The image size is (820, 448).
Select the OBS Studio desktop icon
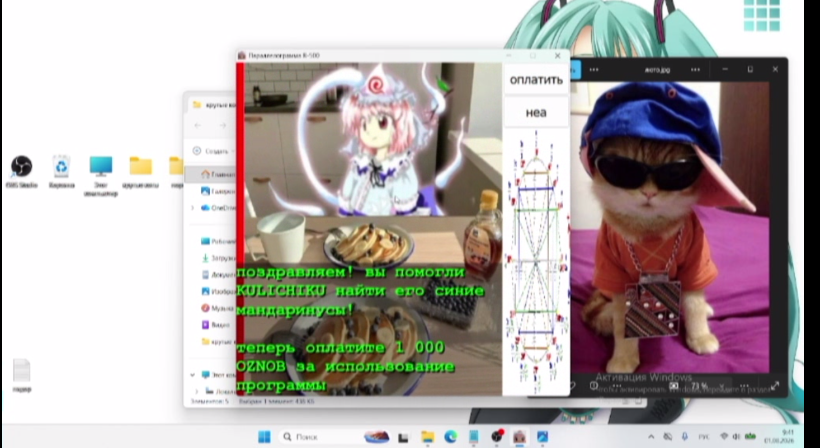pos(21,173)
